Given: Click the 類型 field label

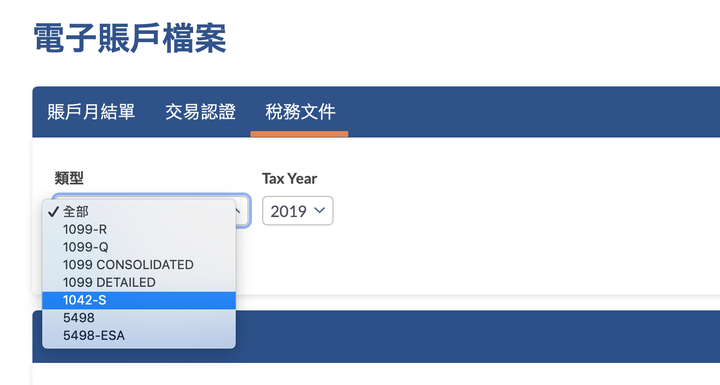Looking at the screenshot, I should click(x=69, y=178).
